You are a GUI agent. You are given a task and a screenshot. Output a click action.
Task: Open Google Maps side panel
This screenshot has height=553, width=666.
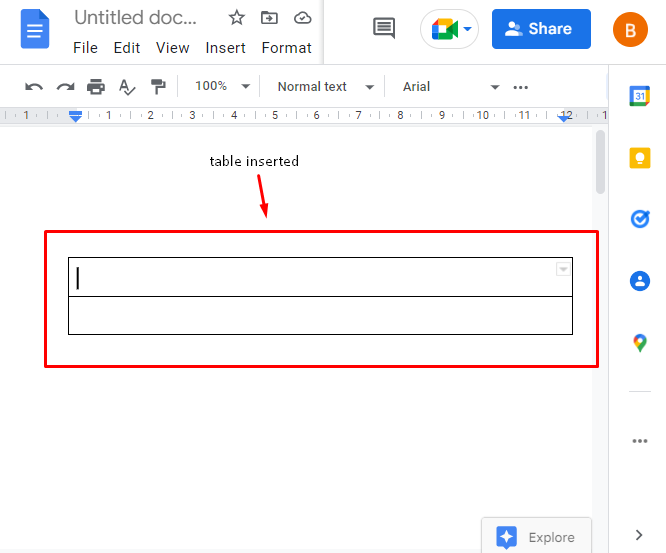point(640,343)
